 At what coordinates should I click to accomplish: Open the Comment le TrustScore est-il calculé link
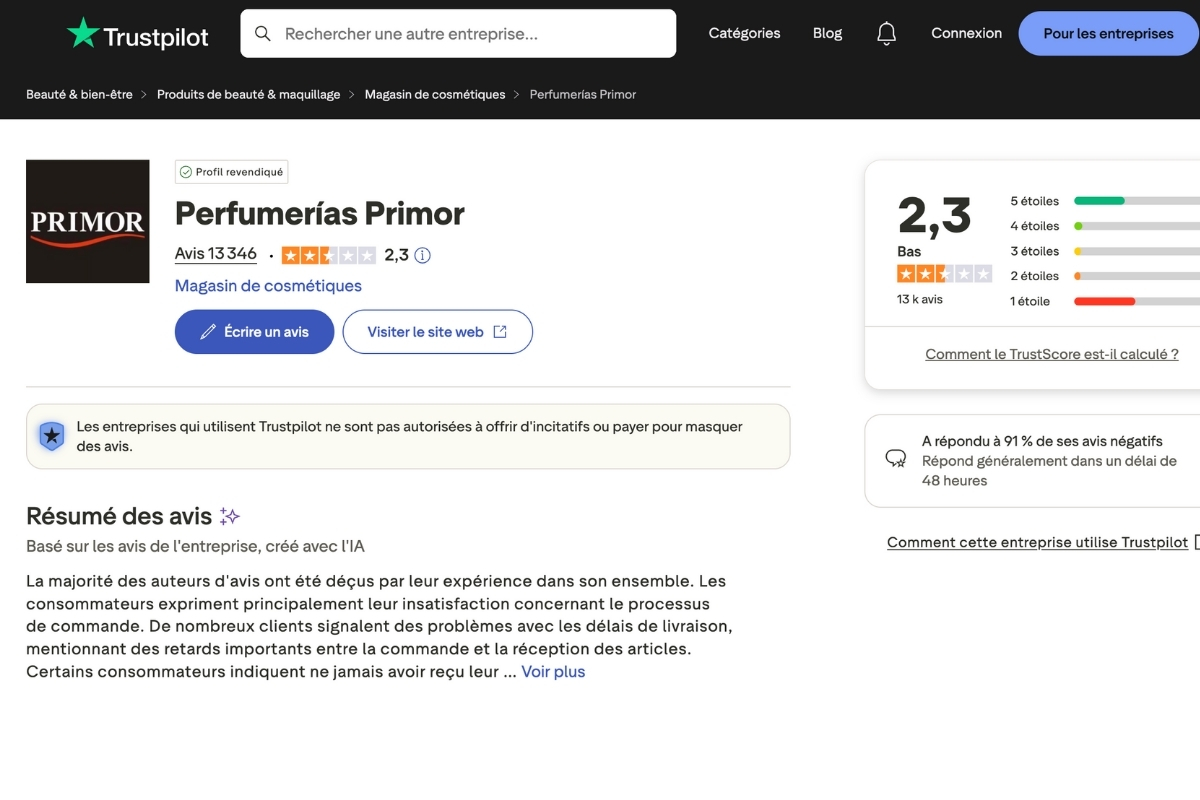coord(1053,354)
